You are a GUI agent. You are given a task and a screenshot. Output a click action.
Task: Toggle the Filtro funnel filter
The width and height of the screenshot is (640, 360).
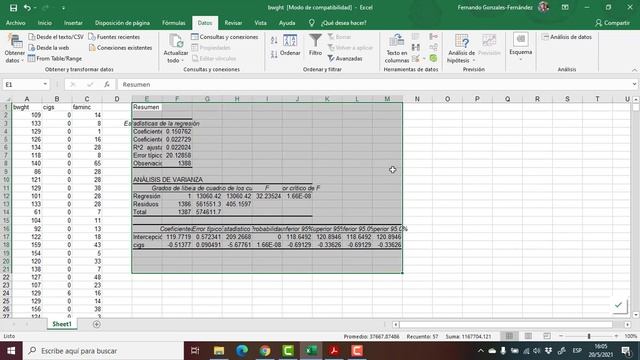click(315, 45)
